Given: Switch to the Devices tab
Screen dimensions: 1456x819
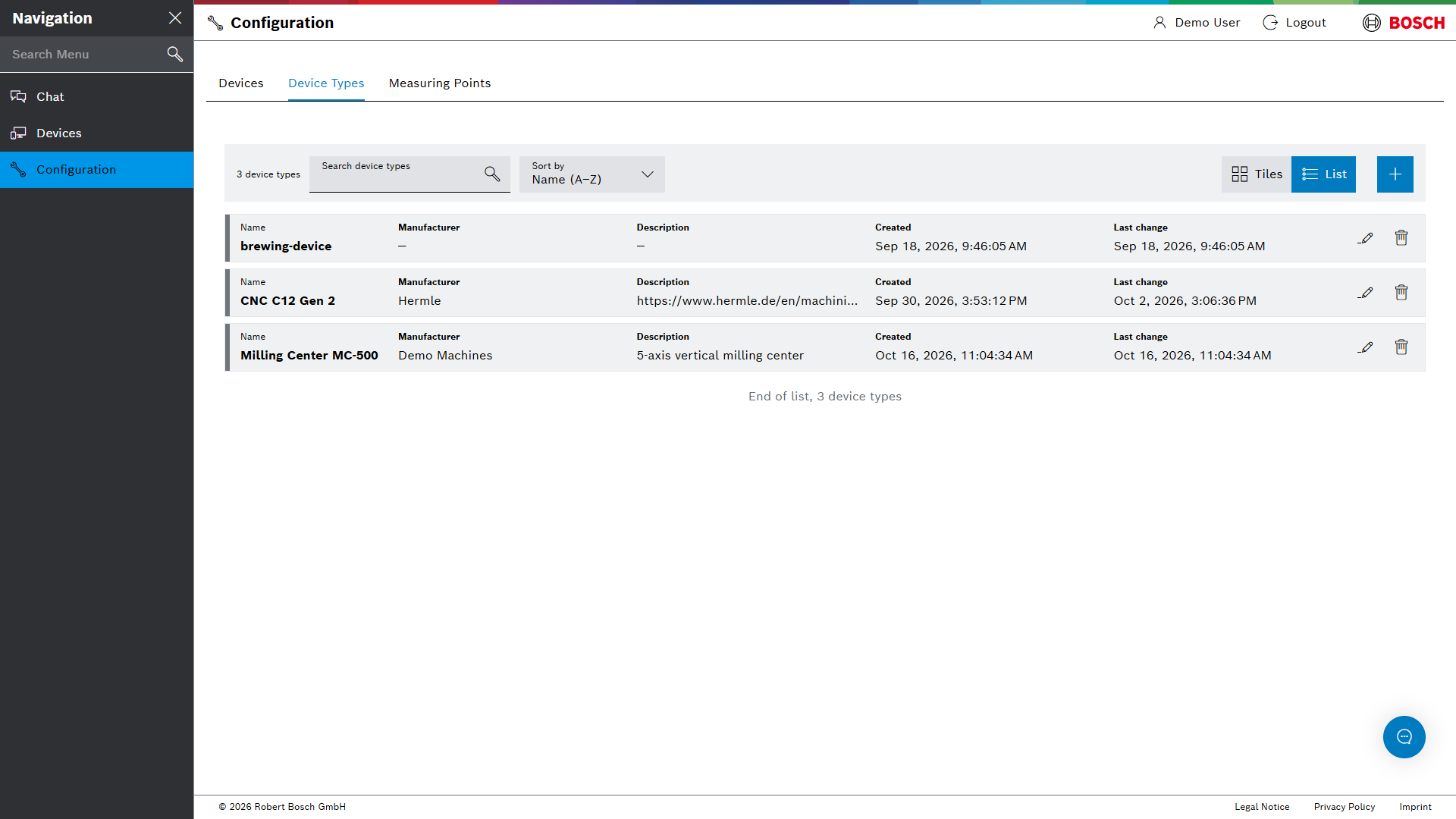Looking at the screenshot, I should click(241, 83).
